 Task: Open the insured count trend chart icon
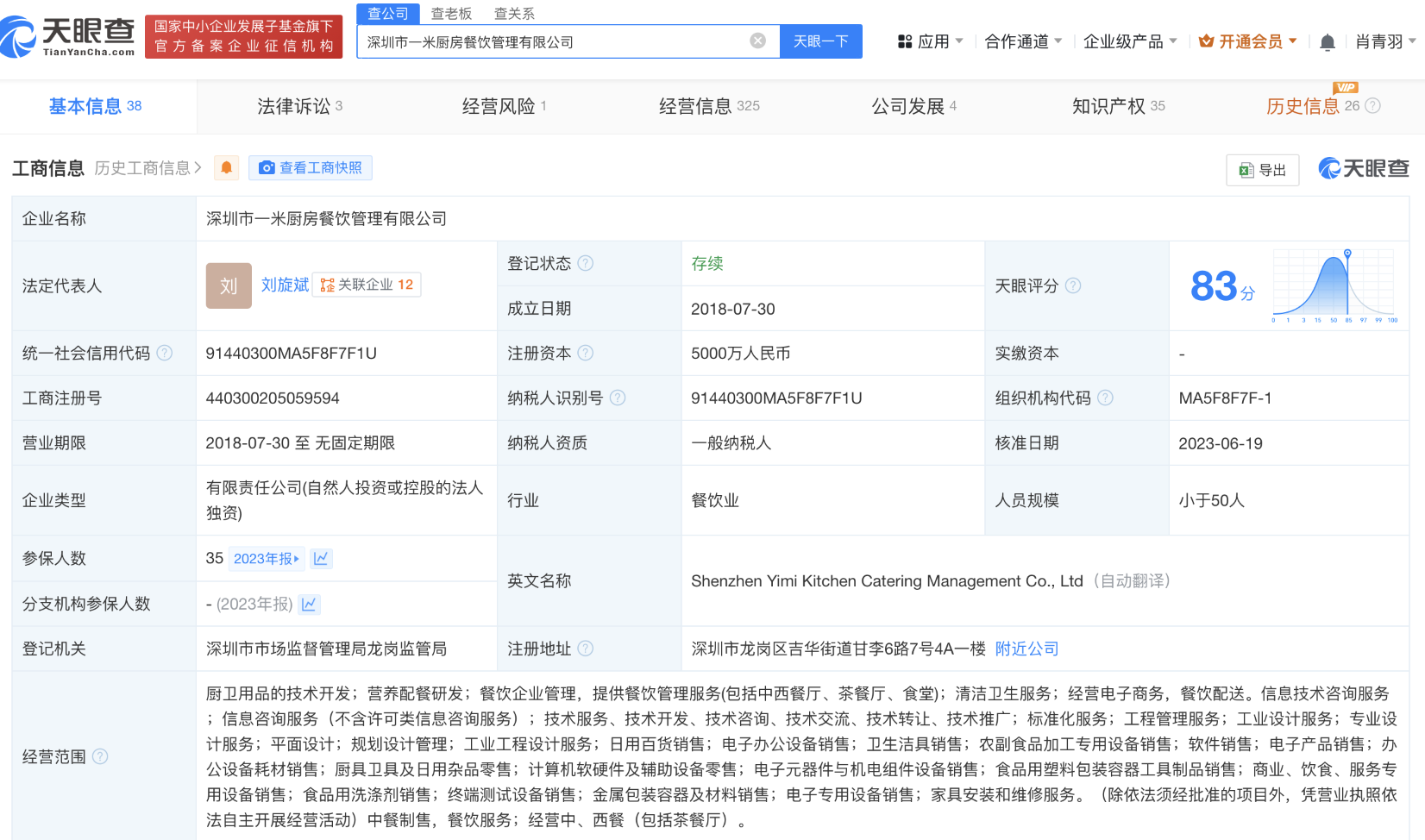[x=321, y=559]
